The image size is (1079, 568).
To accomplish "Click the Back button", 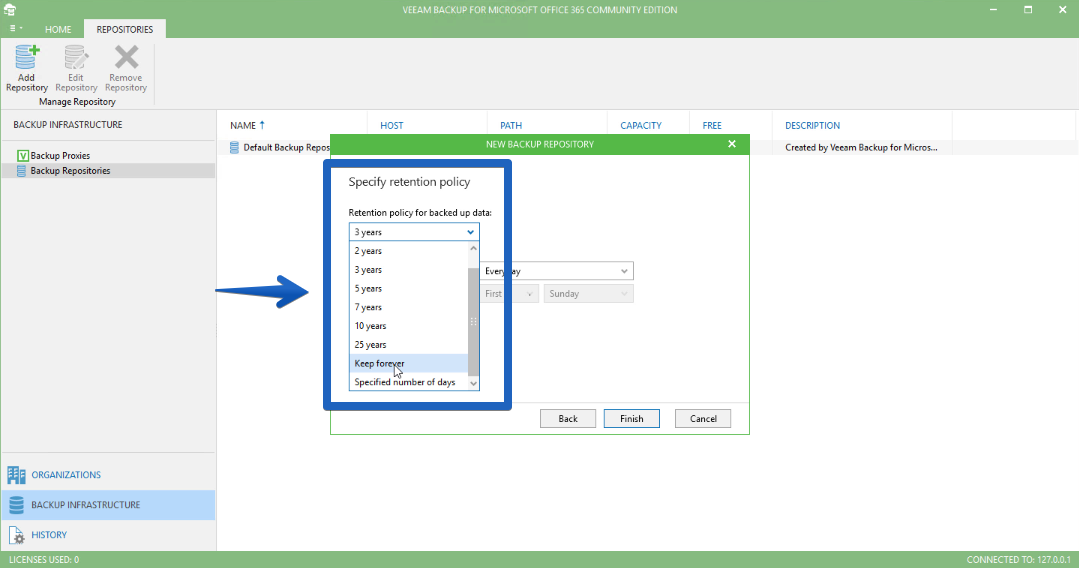I will point(568,419).
